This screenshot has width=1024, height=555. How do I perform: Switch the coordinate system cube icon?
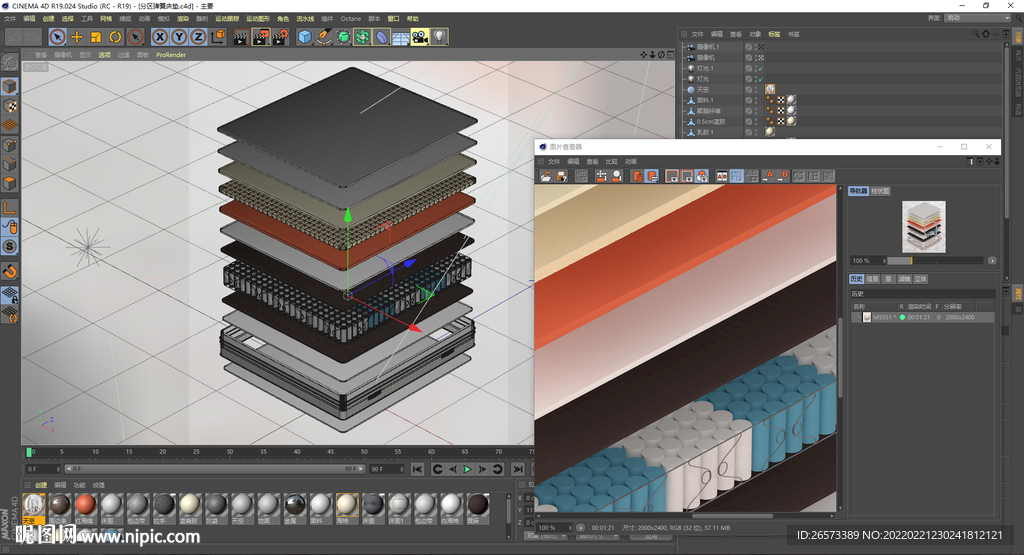218,37
